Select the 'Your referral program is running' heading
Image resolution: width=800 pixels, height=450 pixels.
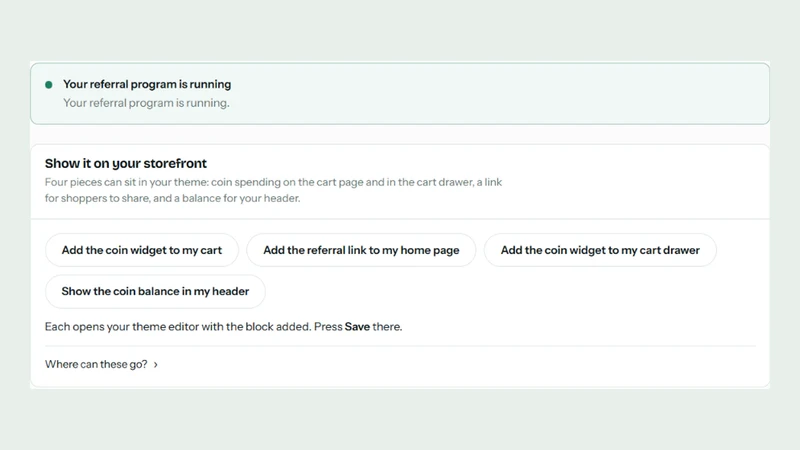(x=147, y=84)
